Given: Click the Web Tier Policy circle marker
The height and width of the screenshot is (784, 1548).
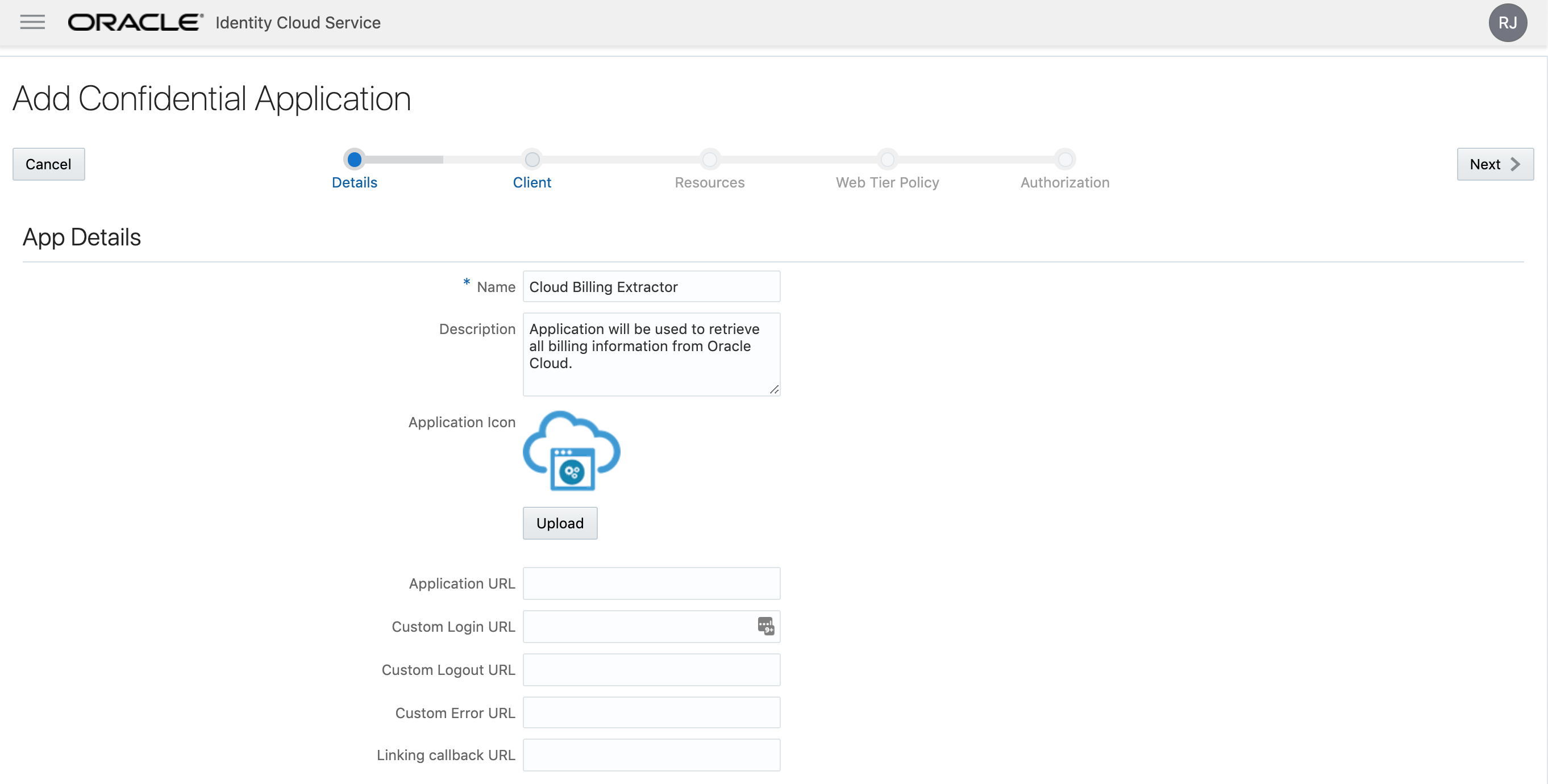Looking at the screenshot, I should tap(887, 159).
